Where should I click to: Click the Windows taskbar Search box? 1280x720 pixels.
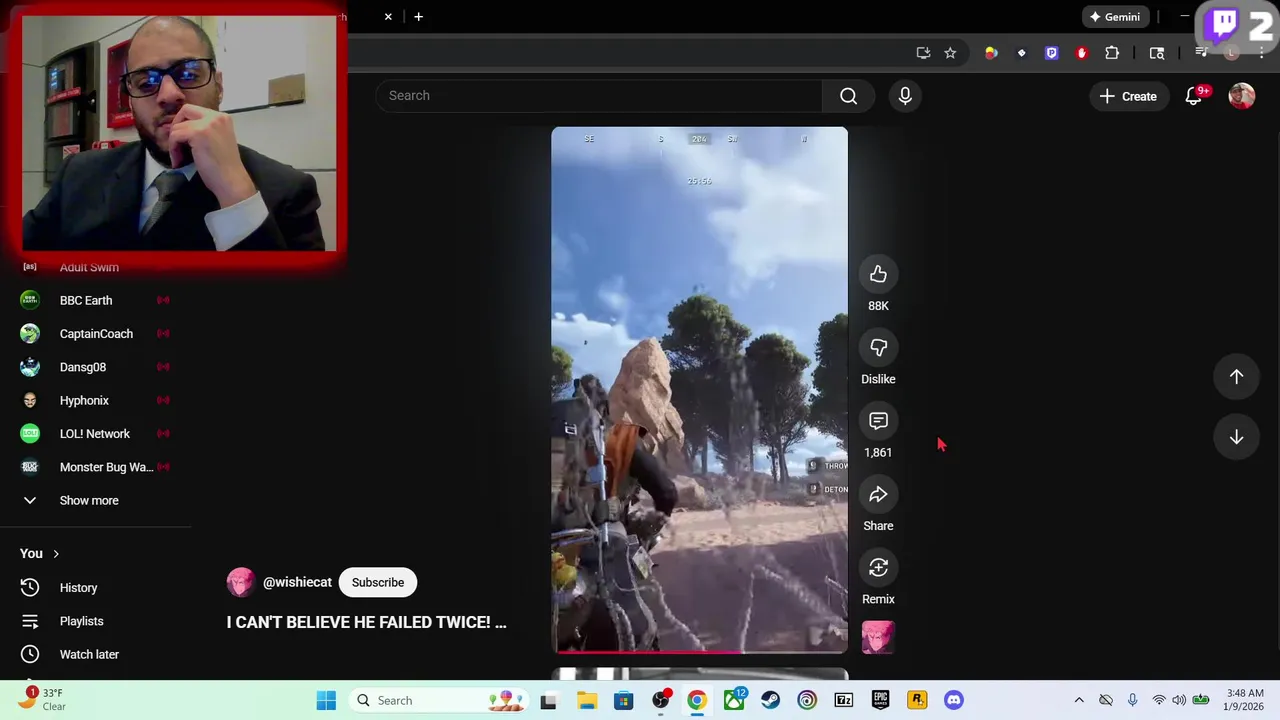[x=440, y=701]
